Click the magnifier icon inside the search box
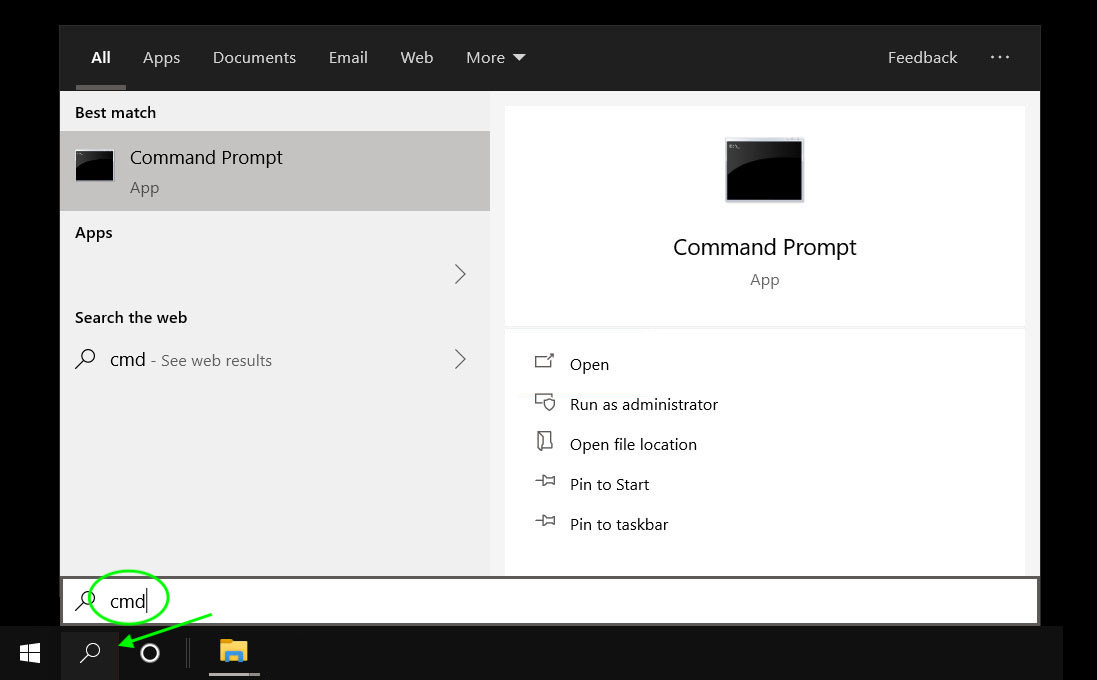Screen dimensions: 1097x680 85,600
